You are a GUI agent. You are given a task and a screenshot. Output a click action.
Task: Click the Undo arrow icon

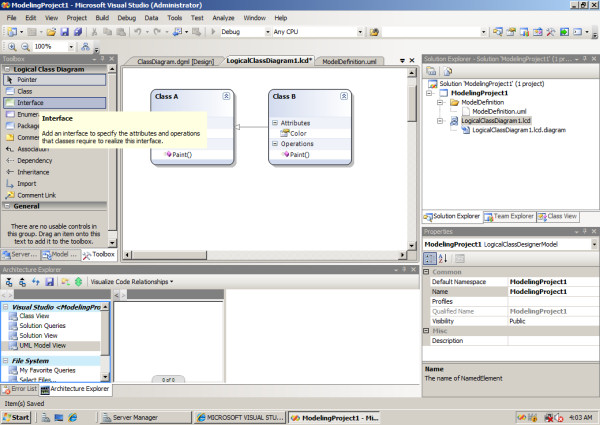[x=138, y=32]
